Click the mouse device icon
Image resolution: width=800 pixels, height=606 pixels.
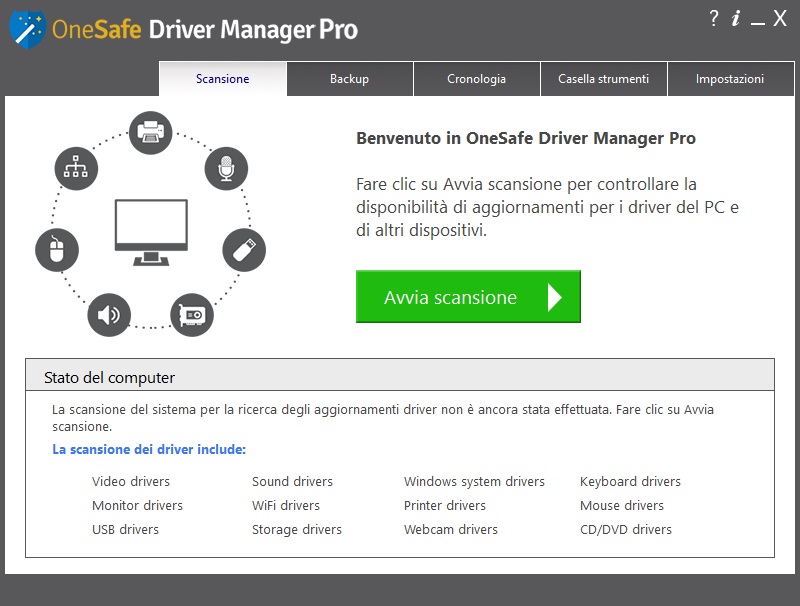coord(57,250)
